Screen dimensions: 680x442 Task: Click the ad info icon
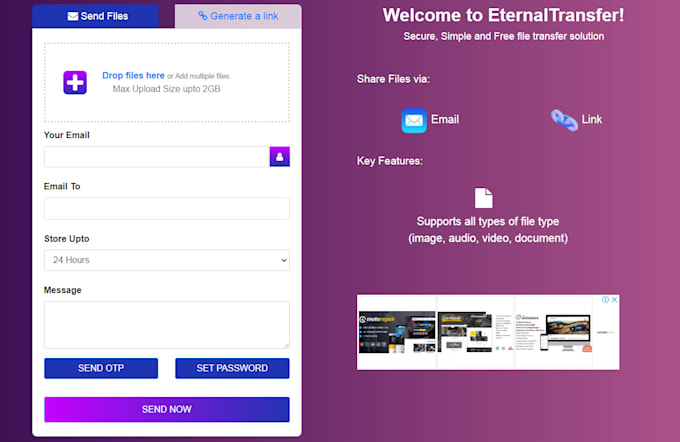(x=605, y=300)
